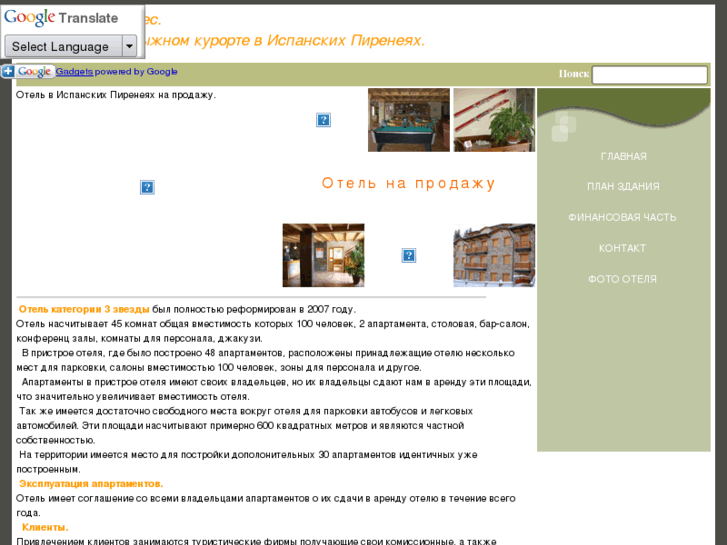Open the billiard table room photo
Image resolution: width=727 pixels, height=545 pixels.
[408, 120]
